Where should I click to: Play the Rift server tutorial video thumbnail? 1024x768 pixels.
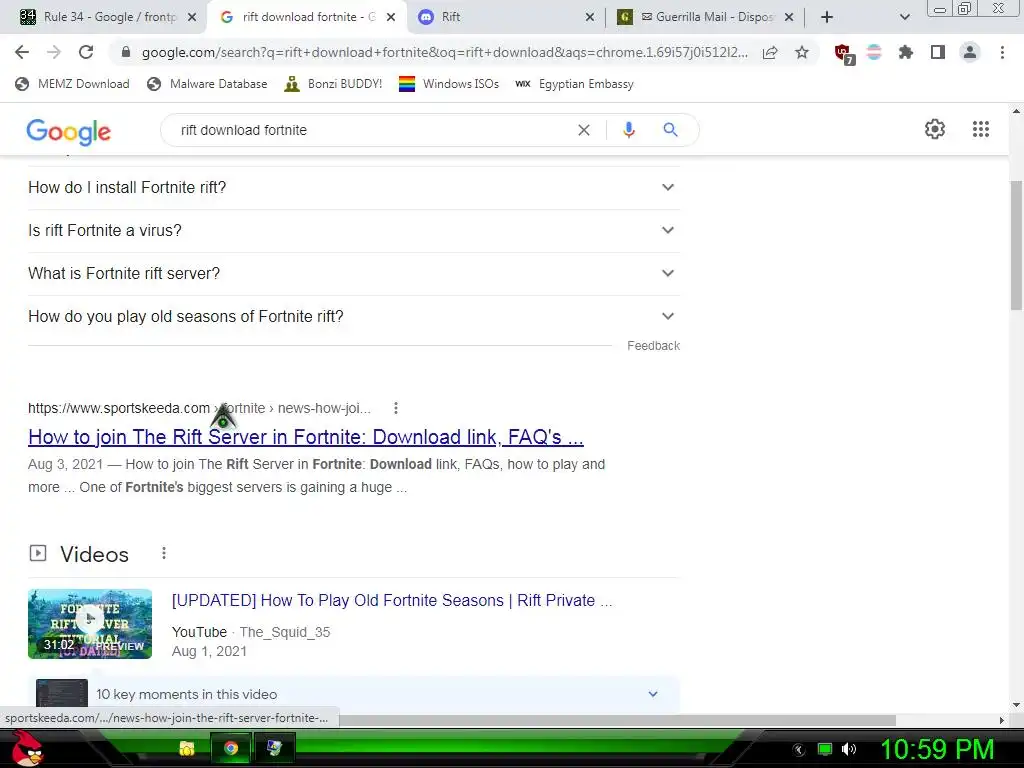[90, 624]
